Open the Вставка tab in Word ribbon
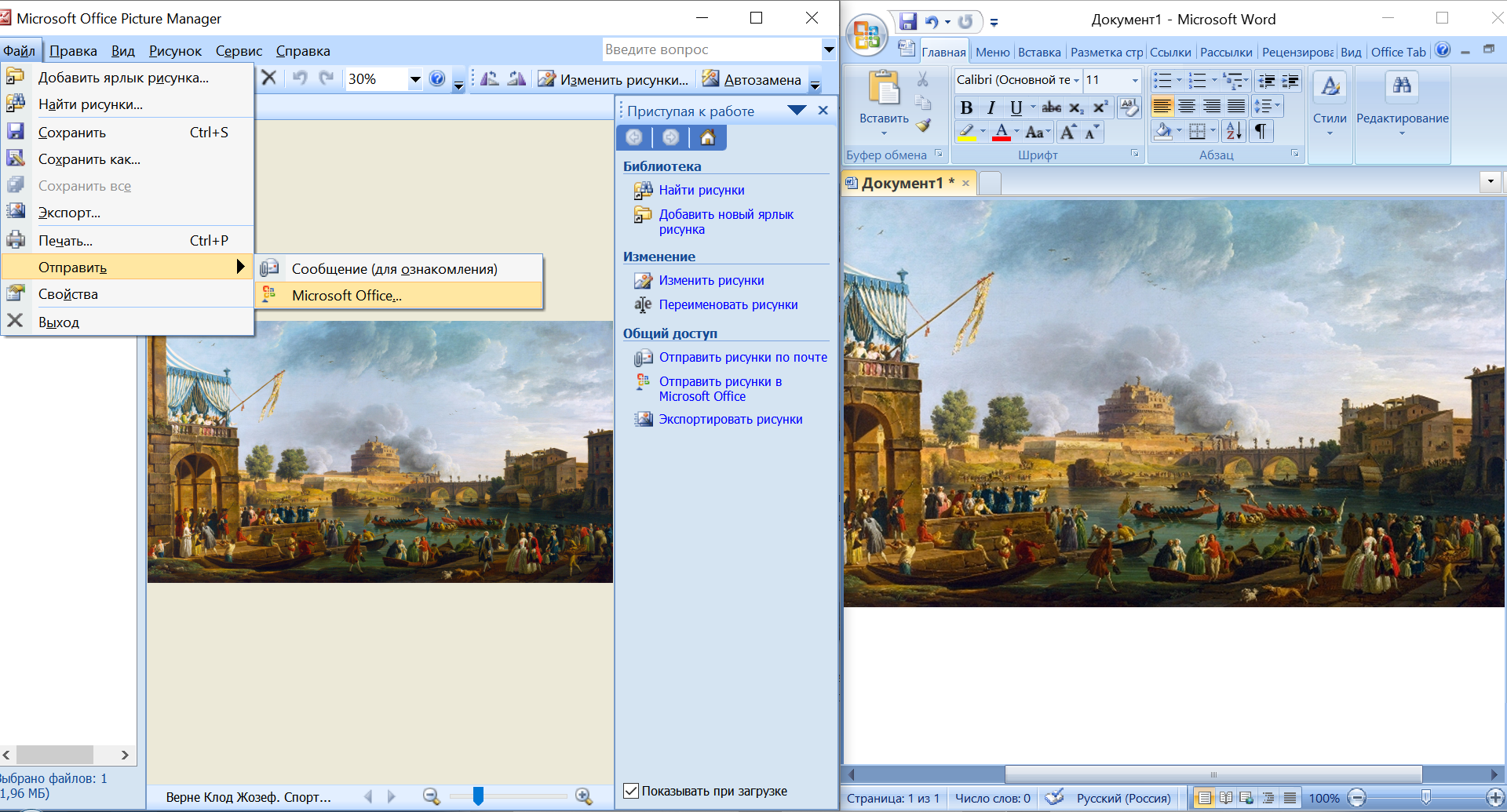This screenshot has height=812, width=1507. click(1039, 53)
